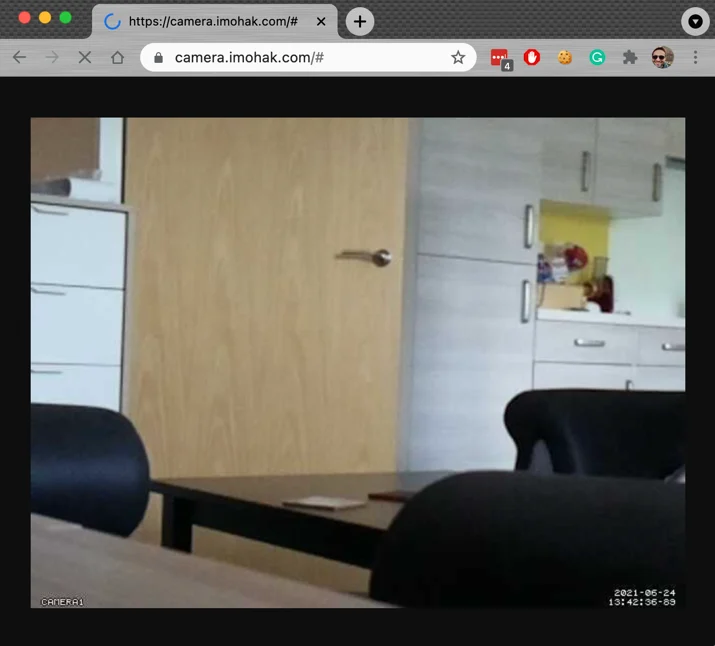Minimize the window with yellow button
This screenshot has height=646, width=715.
click(45, 18)
